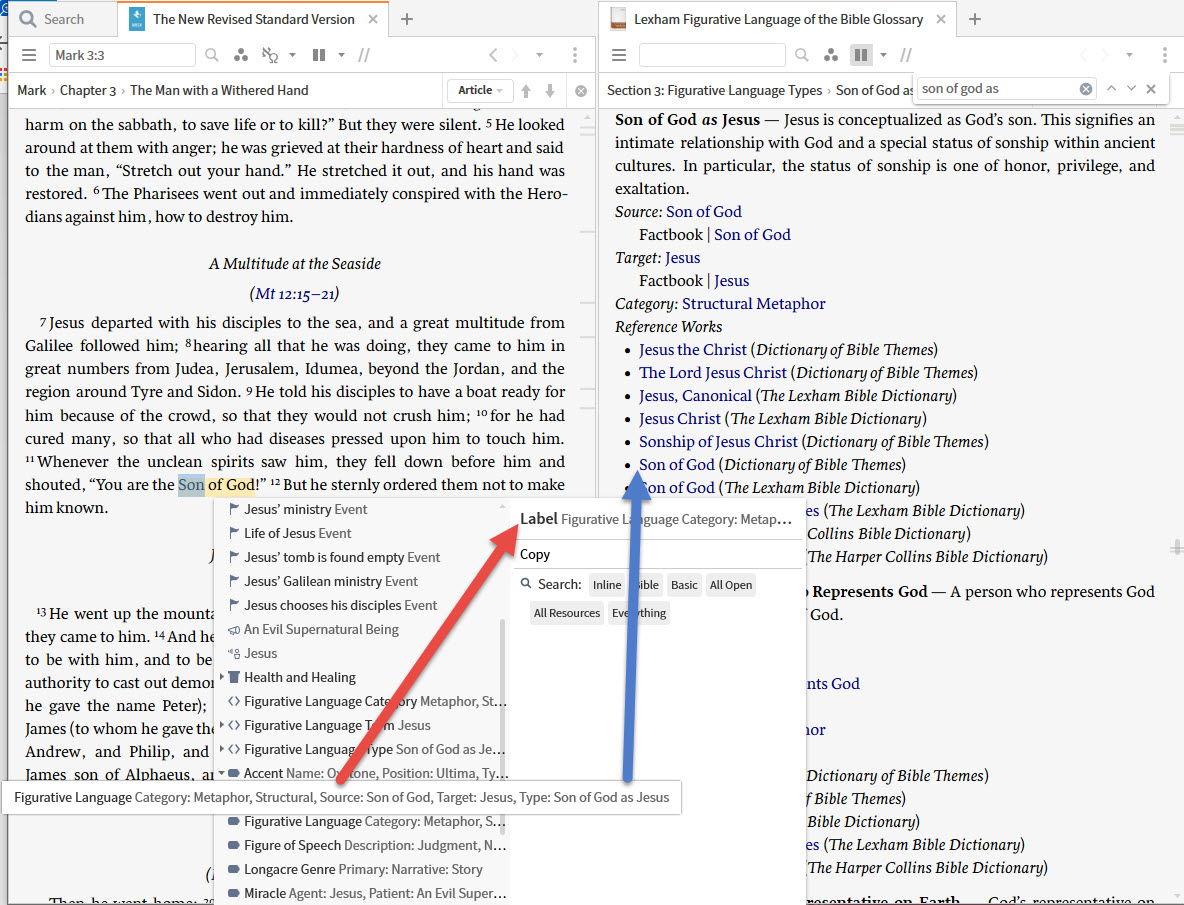Open Sonship of Jesus Christ reference link
The height and width of the screenshot is (905, 1184).
pos(718,442)
